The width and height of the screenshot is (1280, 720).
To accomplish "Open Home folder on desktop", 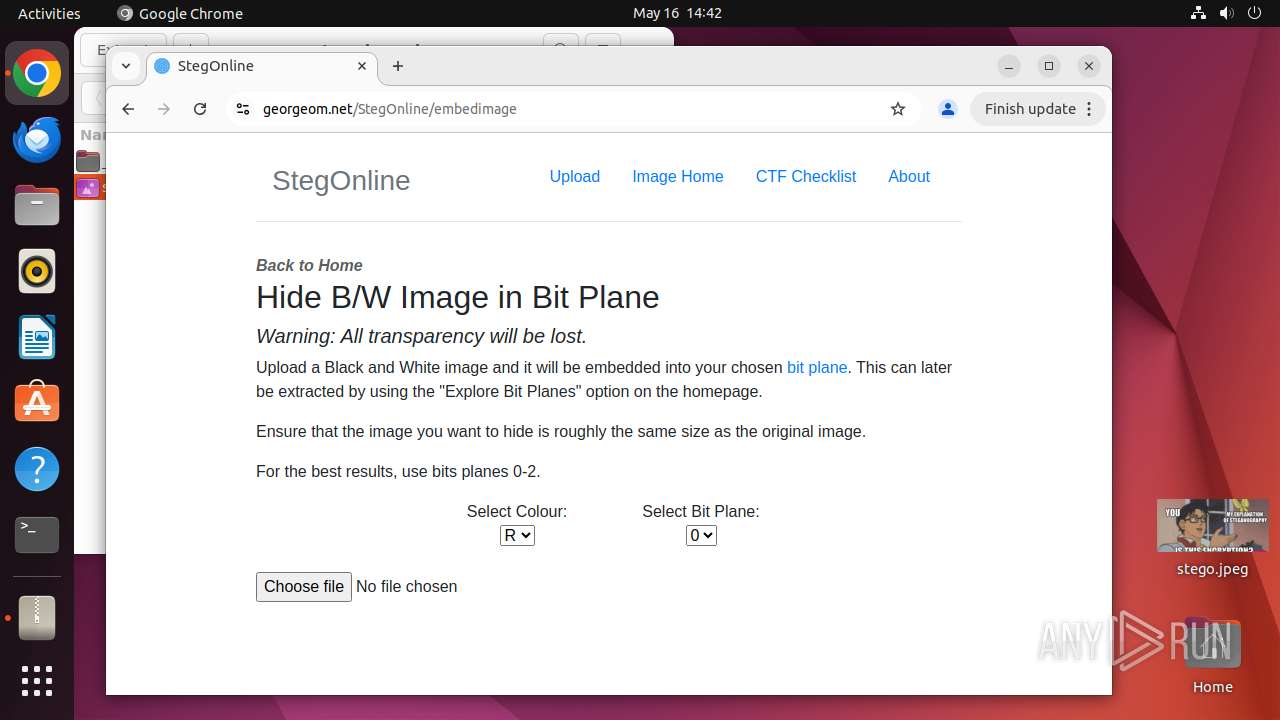I will click(1212, 655).
